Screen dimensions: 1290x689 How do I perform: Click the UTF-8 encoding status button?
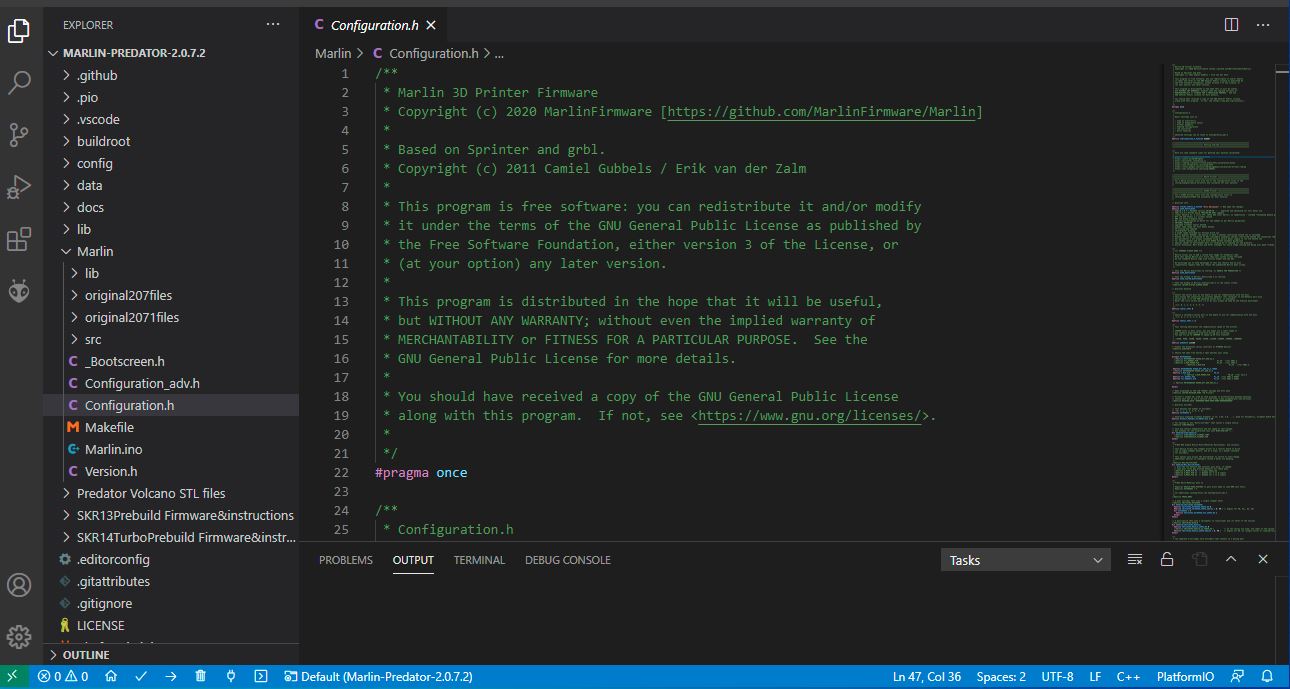pos(1057,677)
